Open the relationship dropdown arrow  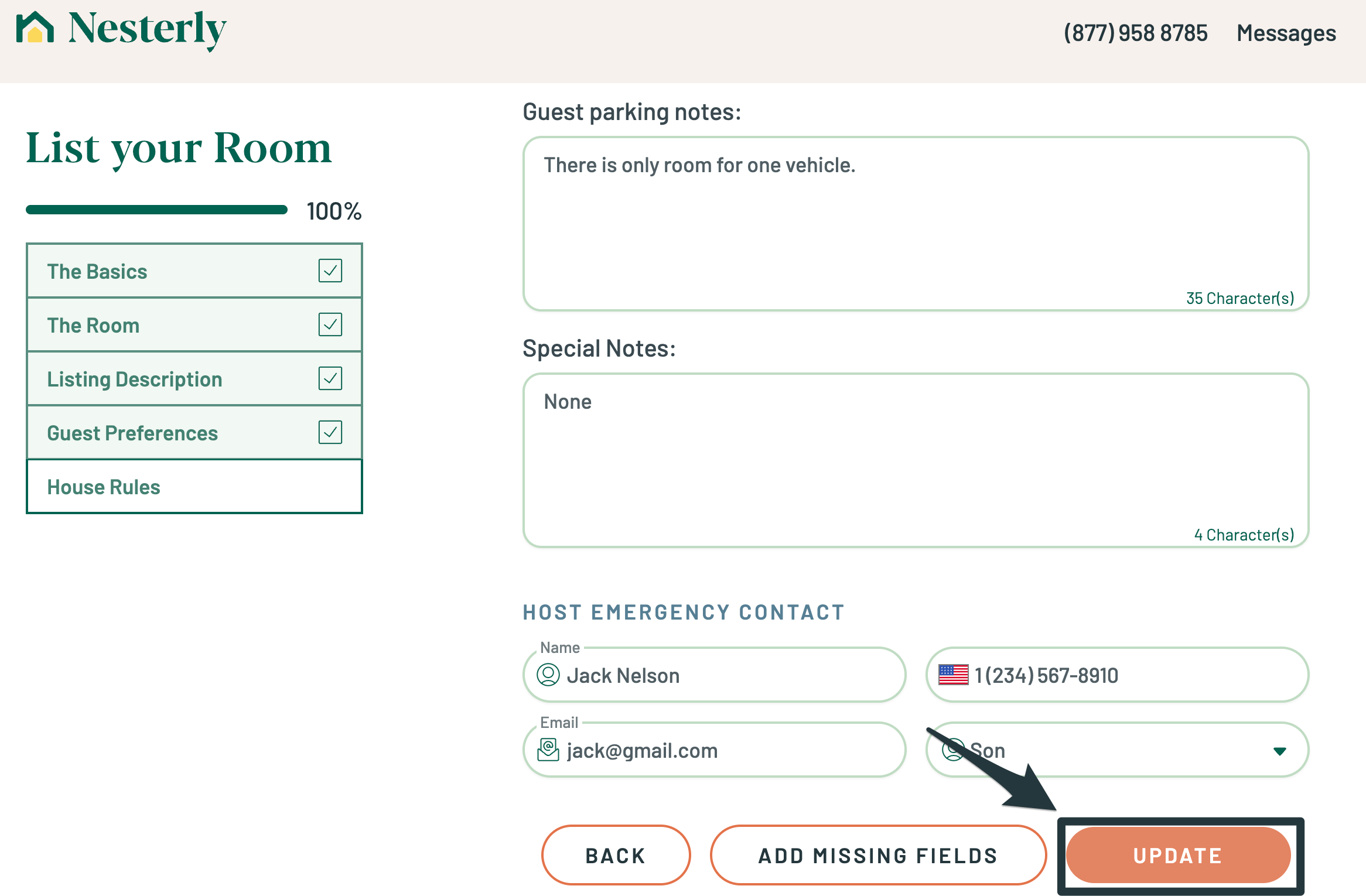tap(1280, 751)
